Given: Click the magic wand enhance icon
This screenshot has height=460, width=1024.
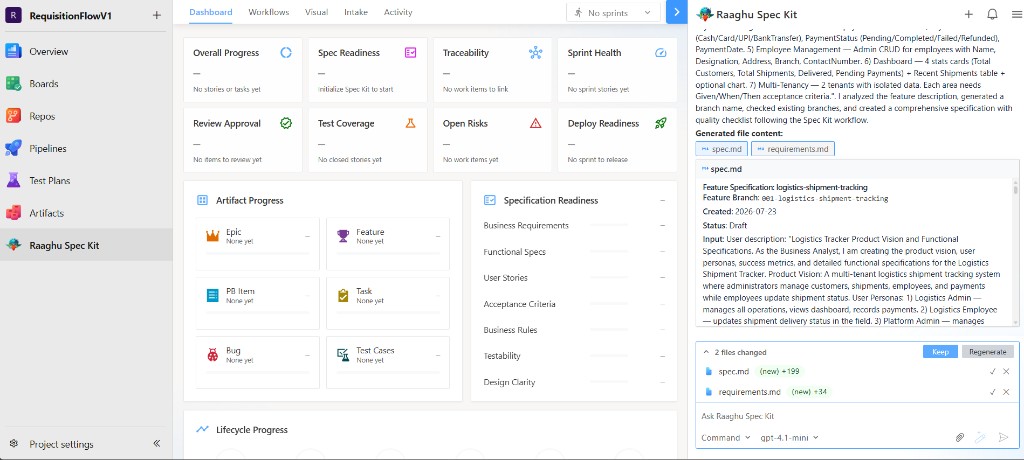Looking at the screenshot, I should click(x=980, y=438).
